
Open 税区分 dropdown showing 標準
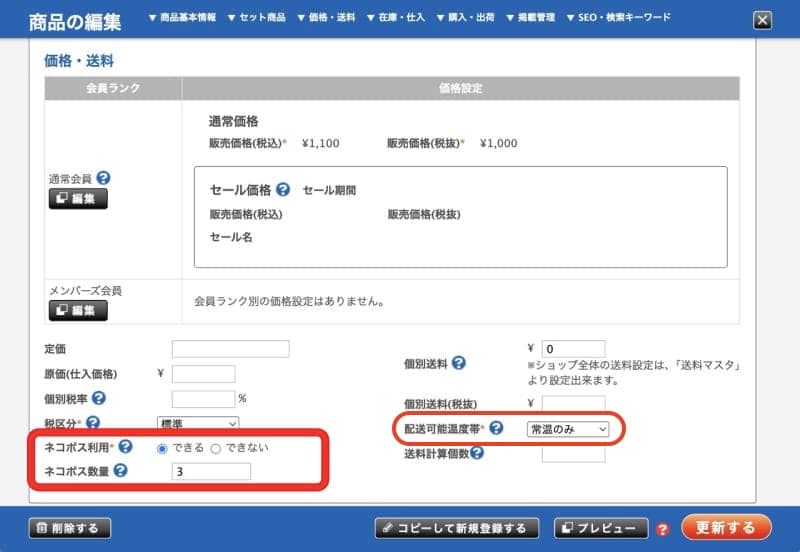[x=198, y=425]
